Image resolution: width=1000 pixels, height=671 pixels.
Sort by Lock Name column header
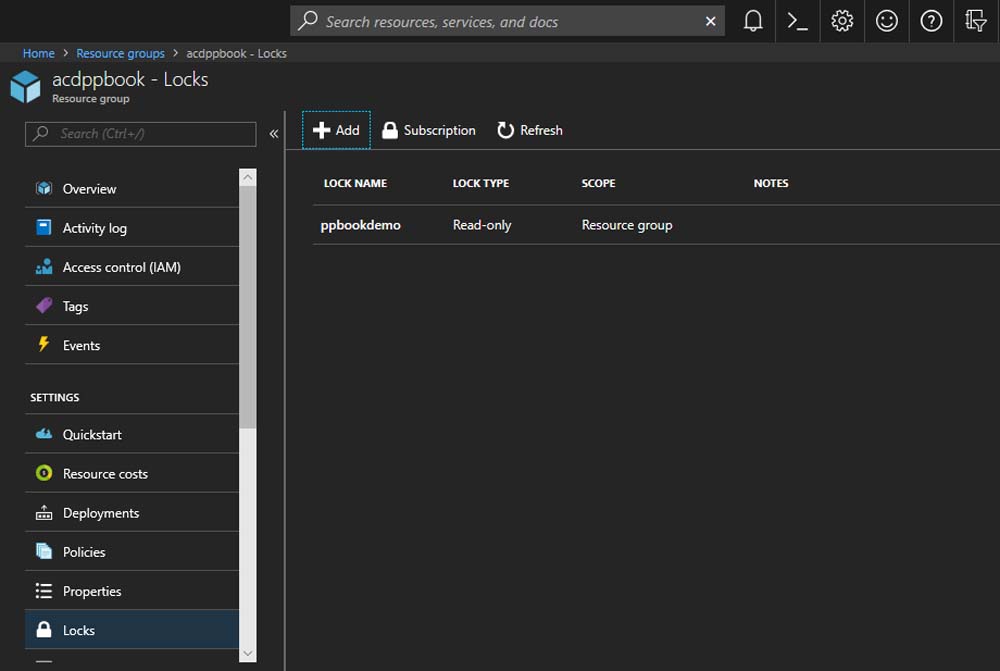(355, 183)
